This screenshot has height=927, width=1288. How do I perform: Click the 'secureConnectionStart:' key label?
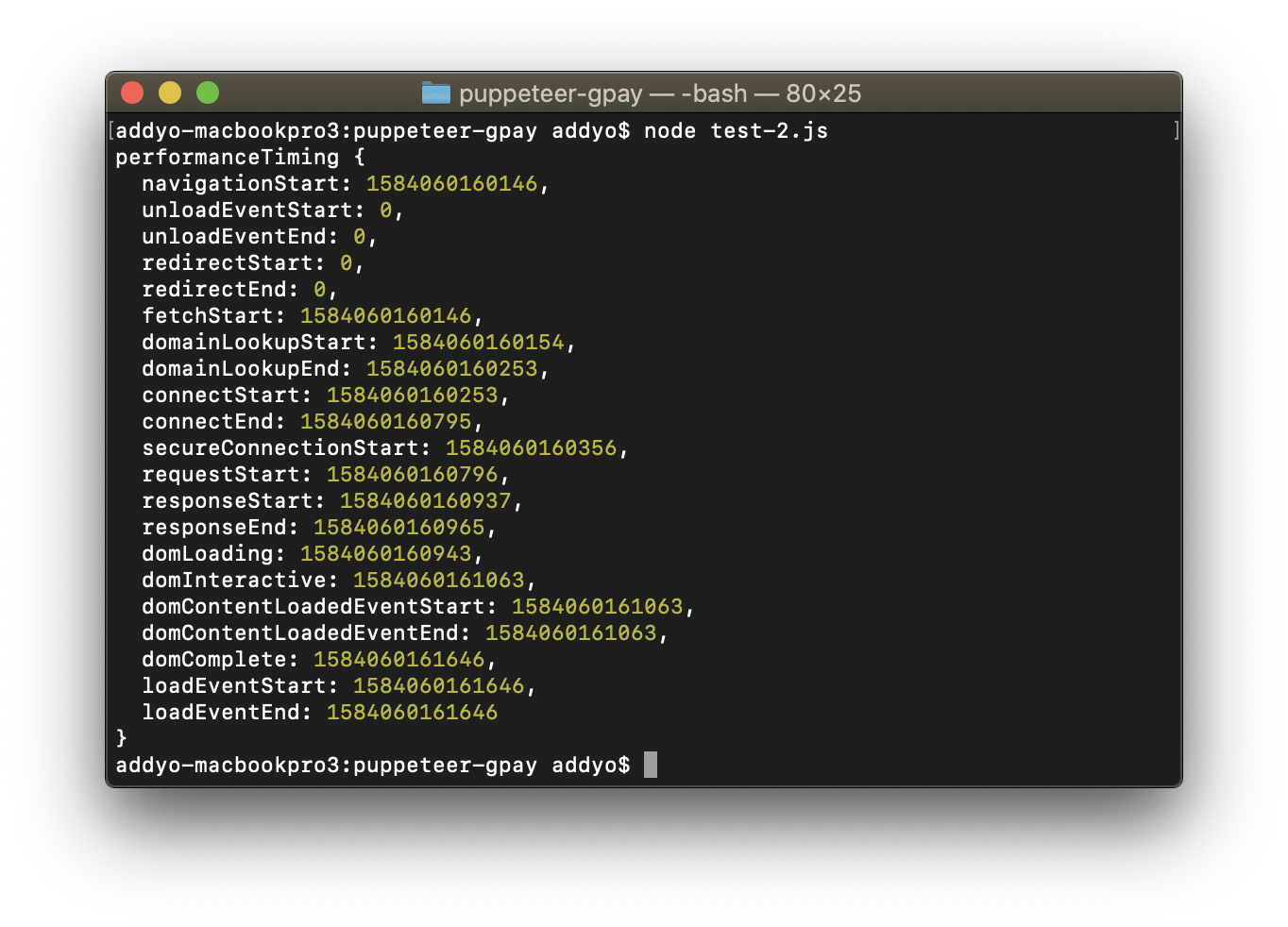[x=287, y=448]
